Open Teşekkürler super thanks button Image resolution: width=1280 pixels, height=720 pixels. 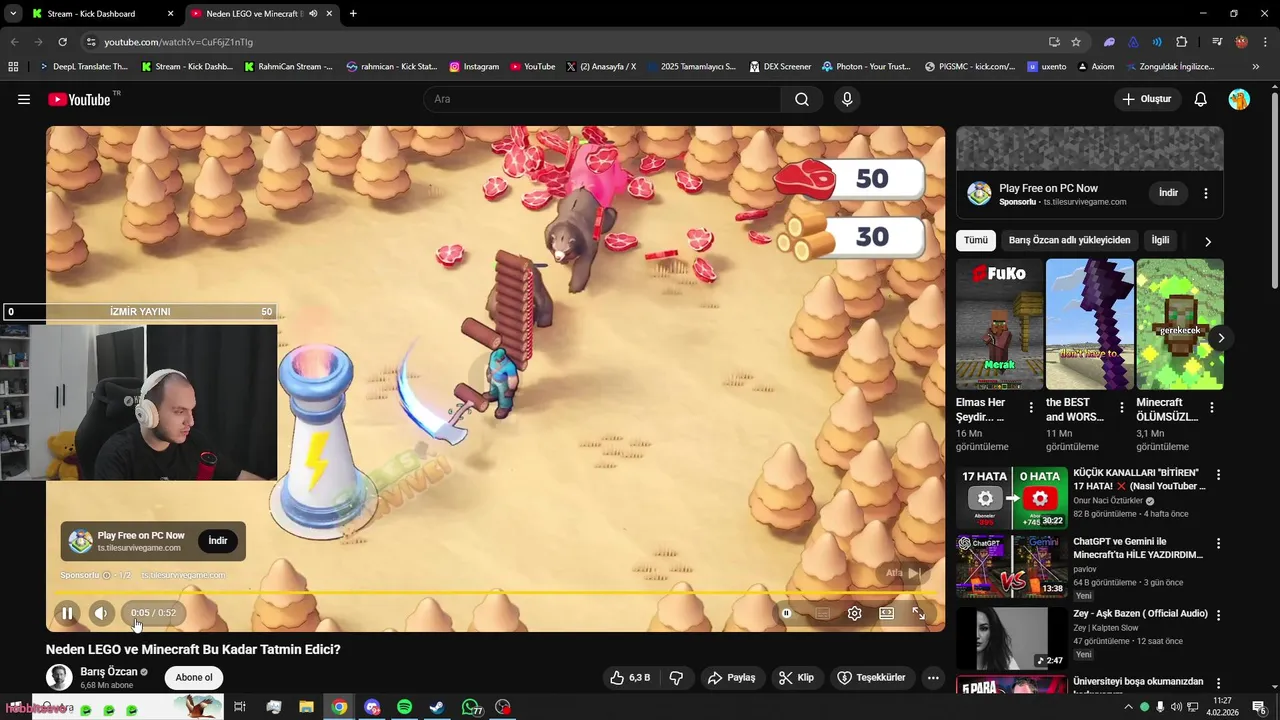pos(872,677)
